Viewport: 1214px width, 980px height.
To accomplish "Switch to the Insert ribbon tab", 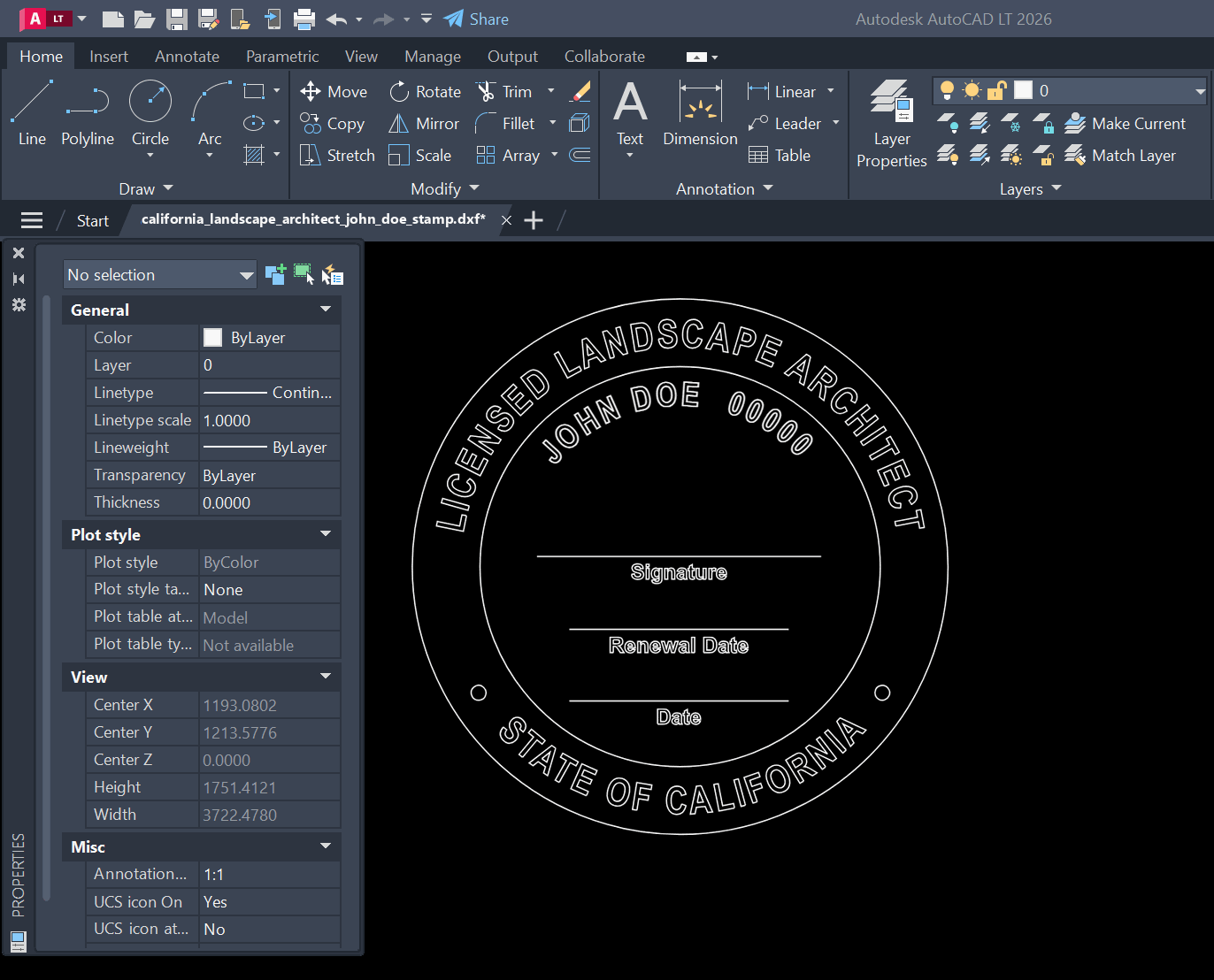I will 109,56.
